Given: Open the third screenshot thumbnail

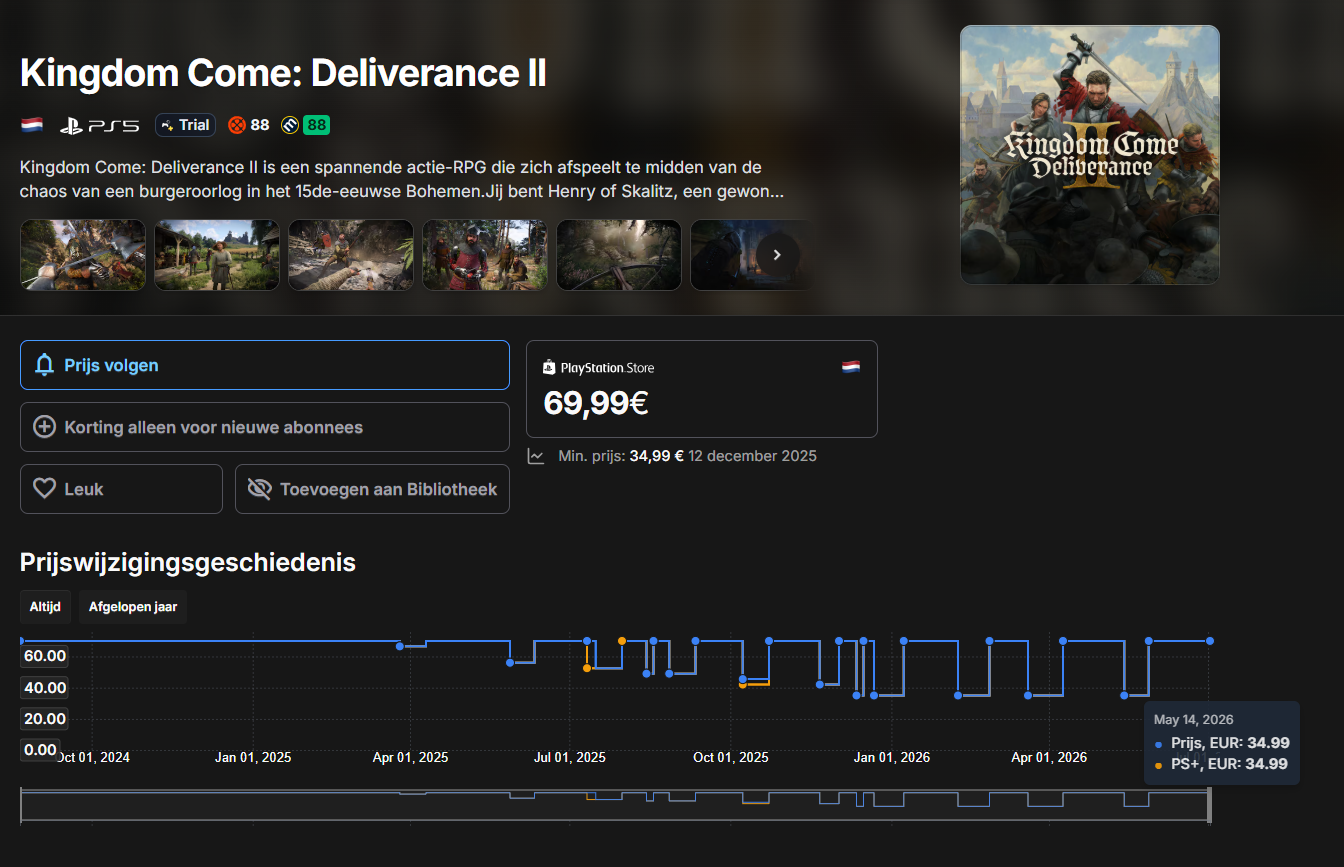Looking at the screenshot, I should [351, 255].
